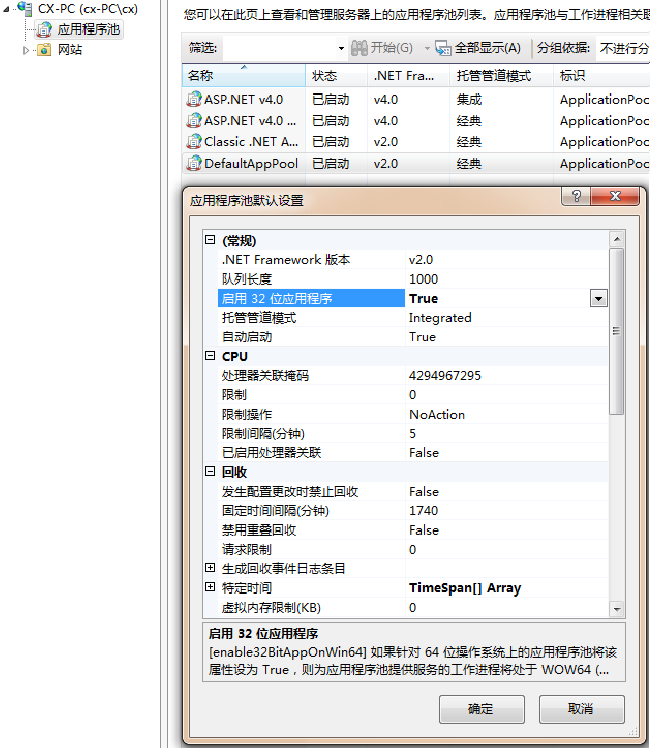The height and width of the screenshot is (748, 650).
Task: Collapse the 回收 property group
Action: pyautogui.click(x=210, y=471)
